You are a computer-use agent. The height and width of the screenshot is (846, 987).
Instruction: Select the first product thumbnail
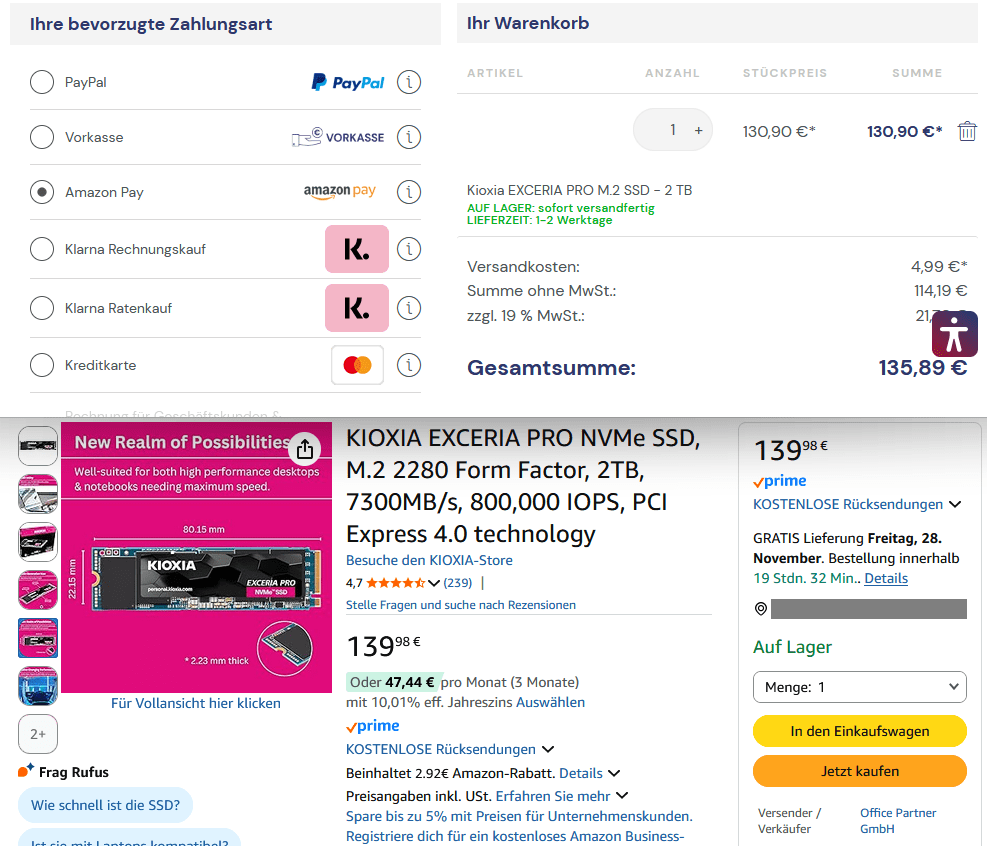(38, 445)
